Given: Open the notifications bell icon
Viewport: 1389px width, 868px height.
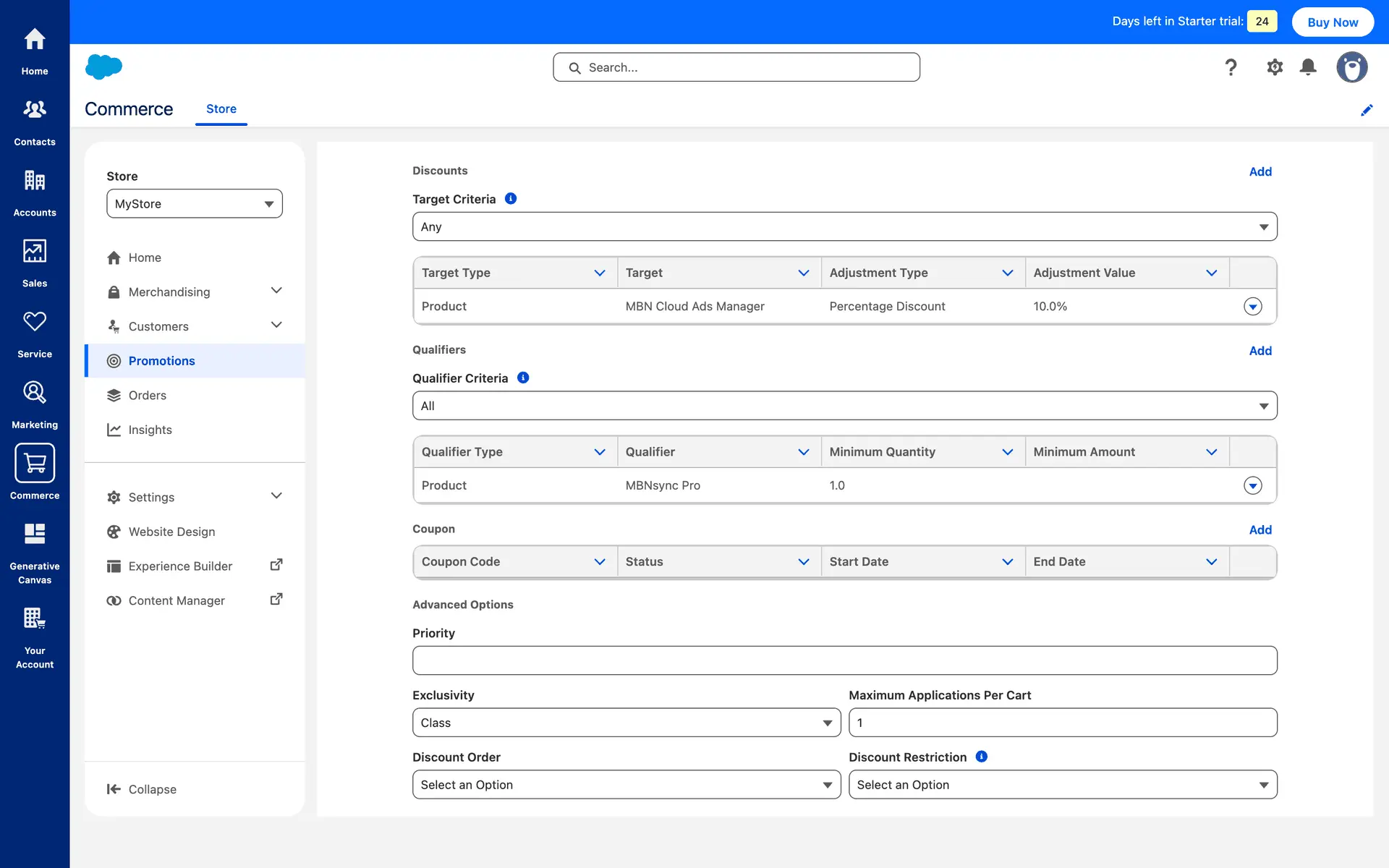Looking at the screenshot, I should (x=1308, y=67).
